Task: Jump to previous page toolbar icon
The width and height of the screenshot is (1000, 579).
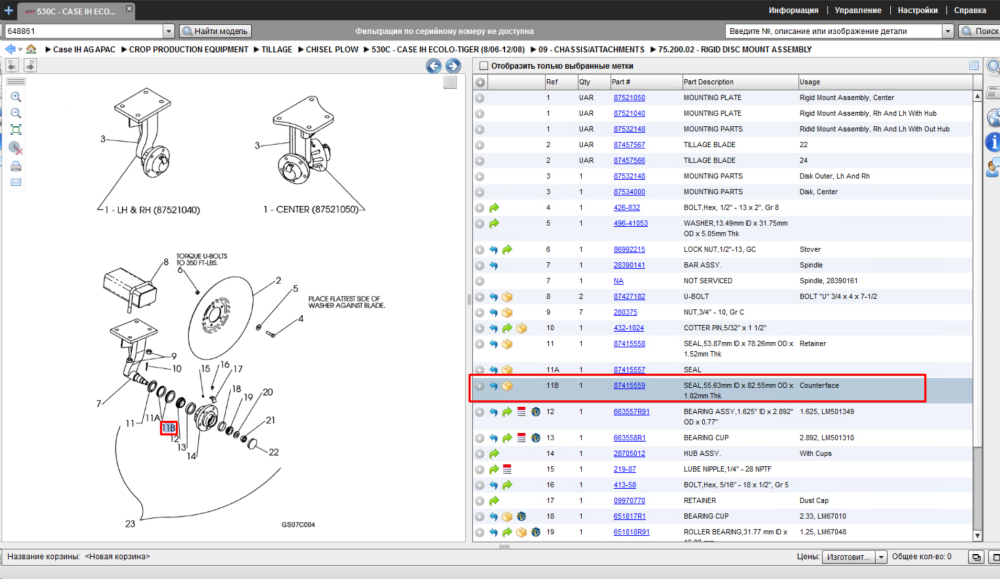Action: click(12, 65)
